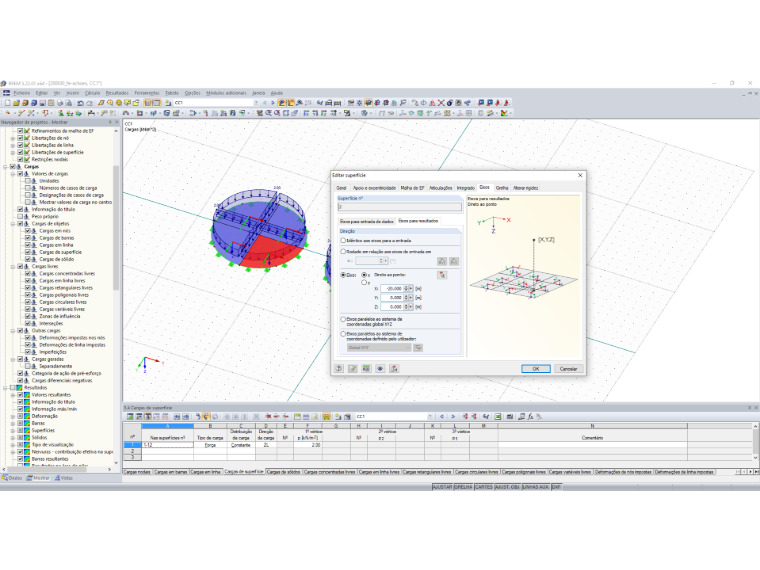Expand the Deformação results tree node
The height and width of the screenshot is (570, 760).
13,416
